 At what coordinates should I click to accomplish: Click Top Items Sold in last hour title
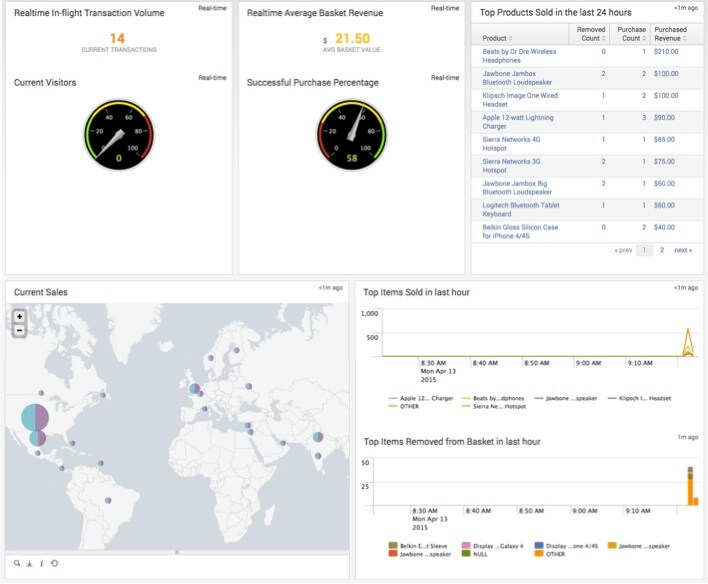pos(416,292)
